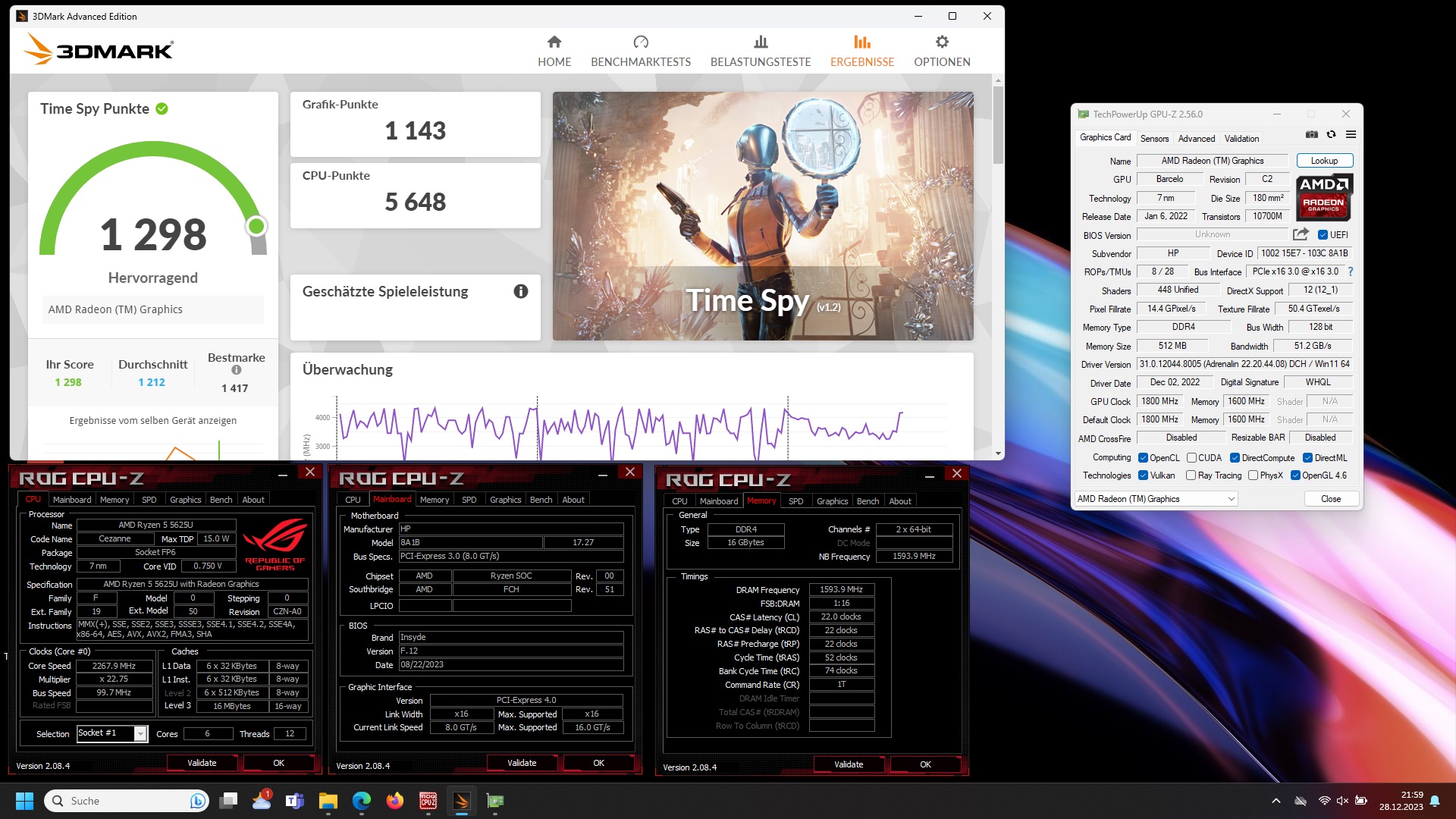
Task: Click the Time Spy benchmark image
Action: (763, 216)
